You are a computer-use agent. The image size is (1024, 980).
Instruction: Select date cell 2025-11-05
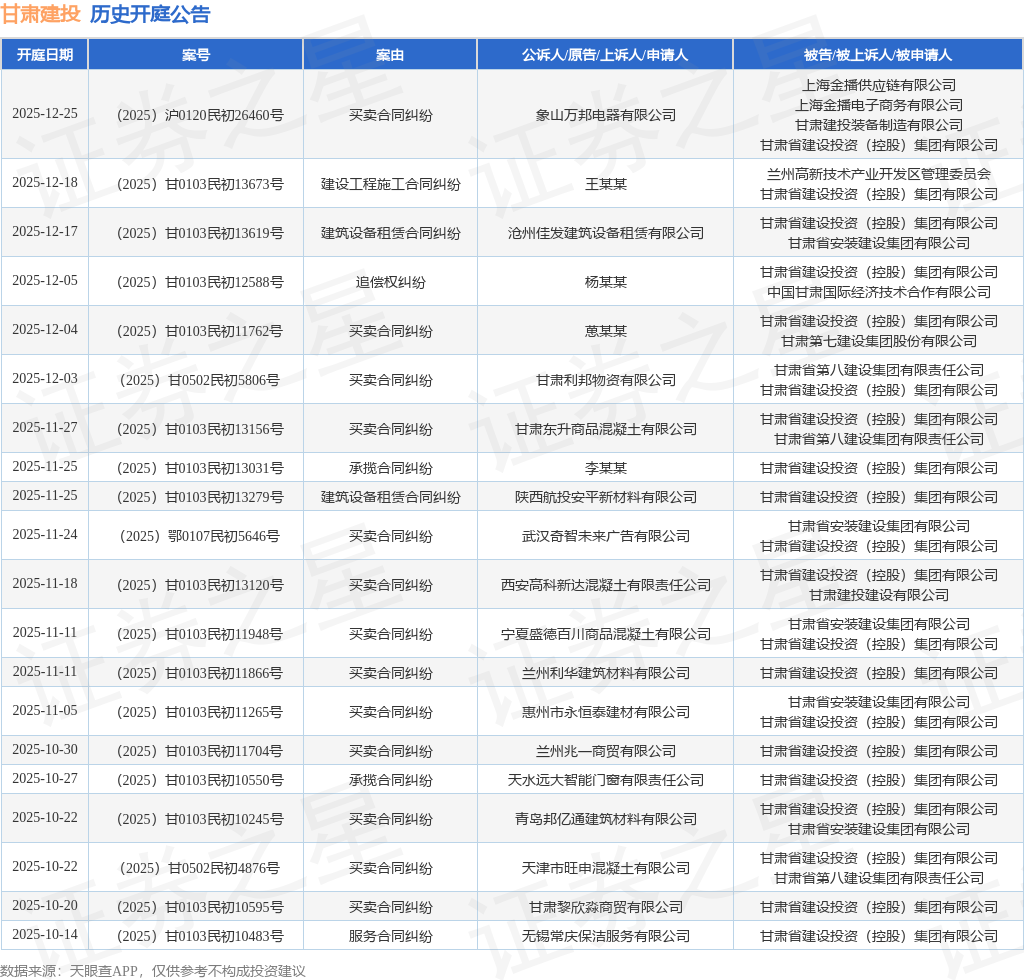coord(44,710)
